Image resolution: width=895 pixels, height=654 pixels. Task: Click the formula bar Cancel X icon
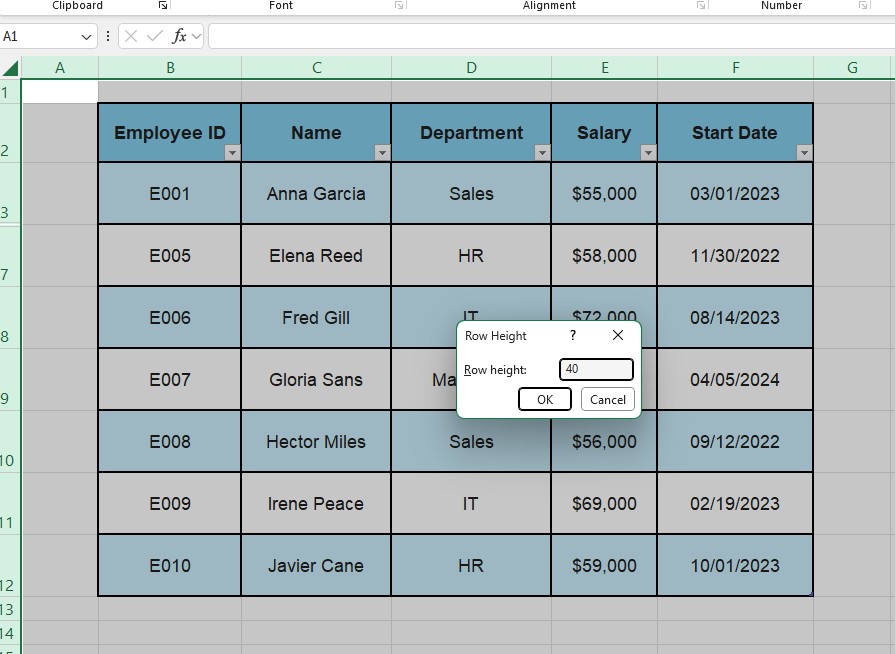click(x=131, y=35)
